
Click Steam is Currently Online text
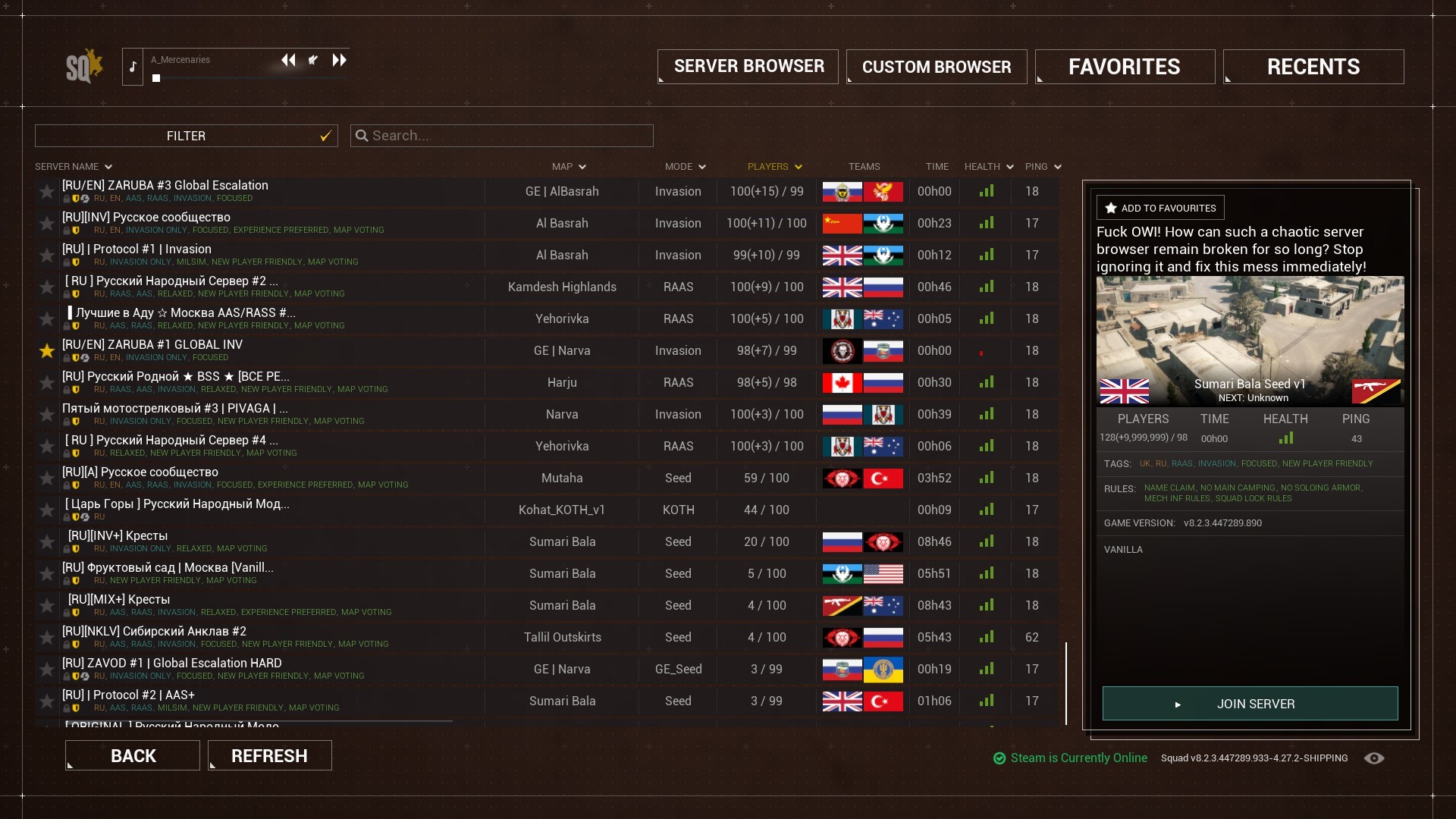tap(1079, 758)
